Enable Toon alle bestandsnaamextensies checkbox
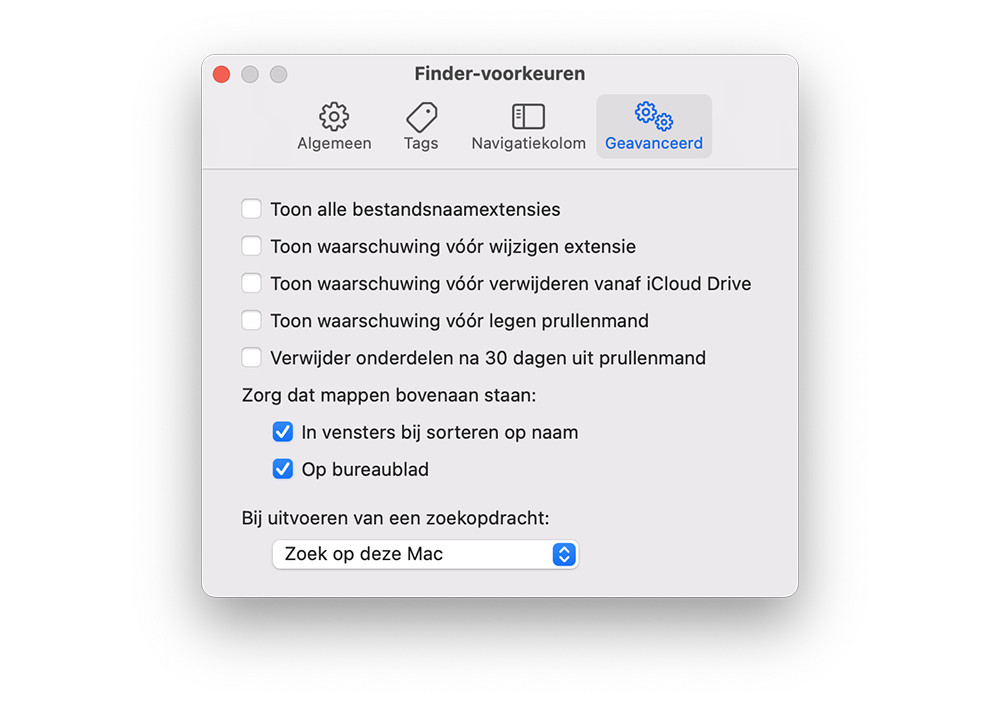1000x703 pixels. [251, 209]
